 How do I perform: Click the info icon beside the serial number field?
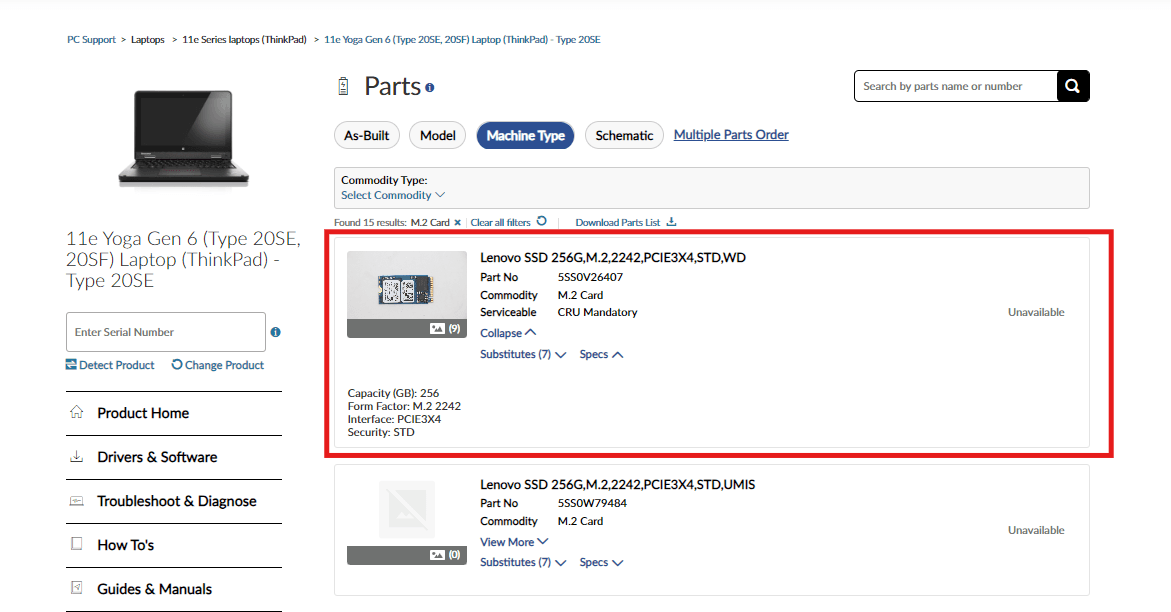click(275, 331)
